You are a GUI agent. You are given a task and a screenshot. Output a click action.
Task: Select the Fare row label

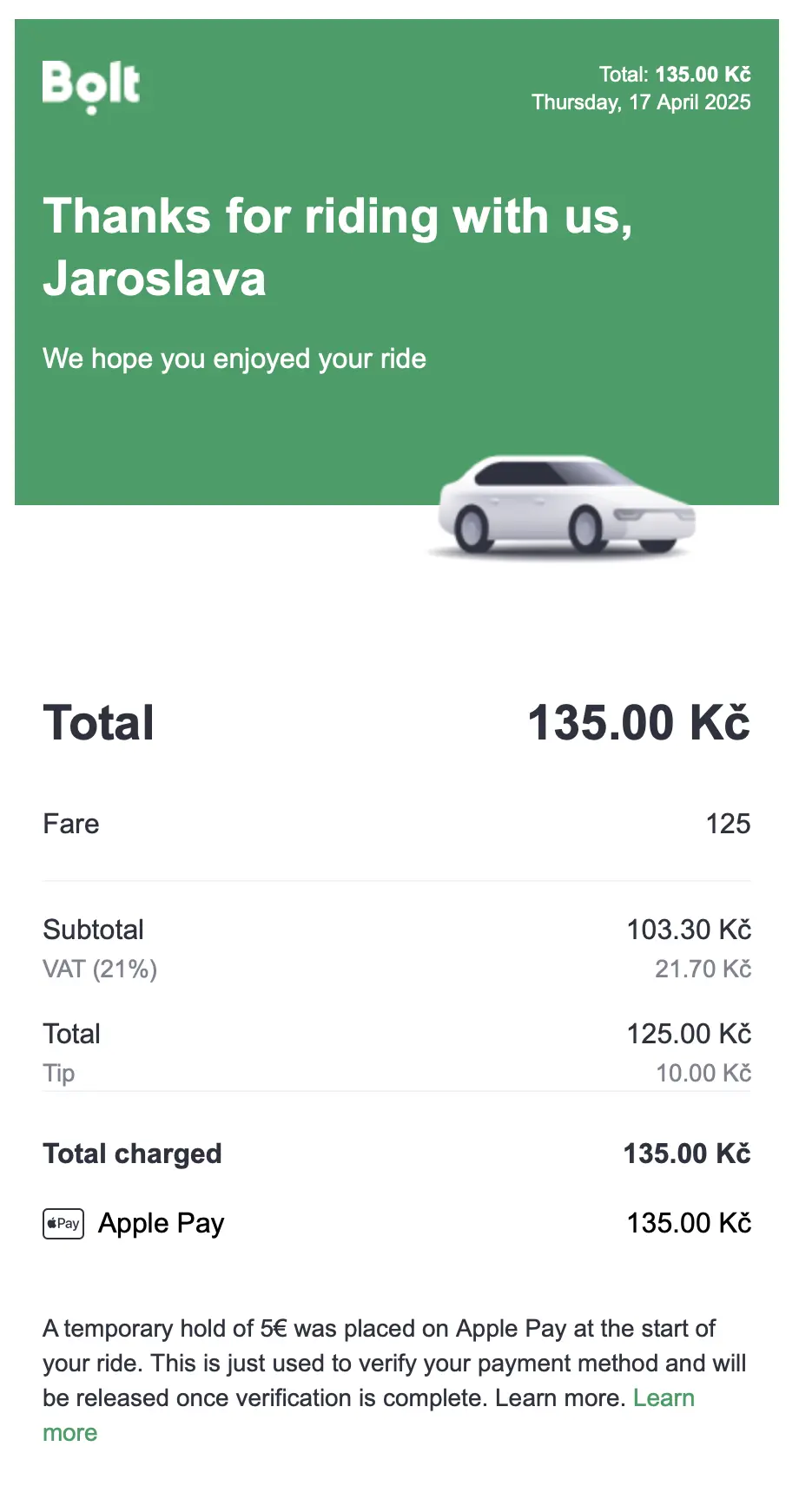coord(71,824)
